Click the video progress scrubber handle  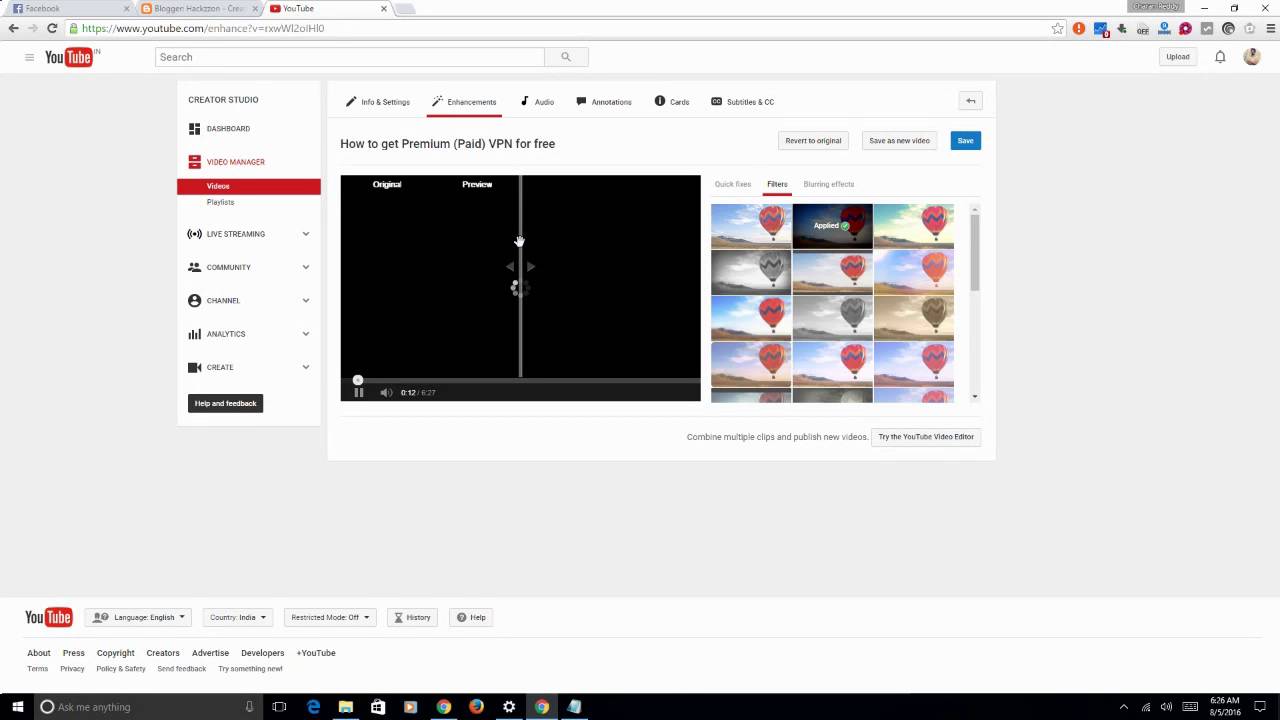(x=357, y=380)
